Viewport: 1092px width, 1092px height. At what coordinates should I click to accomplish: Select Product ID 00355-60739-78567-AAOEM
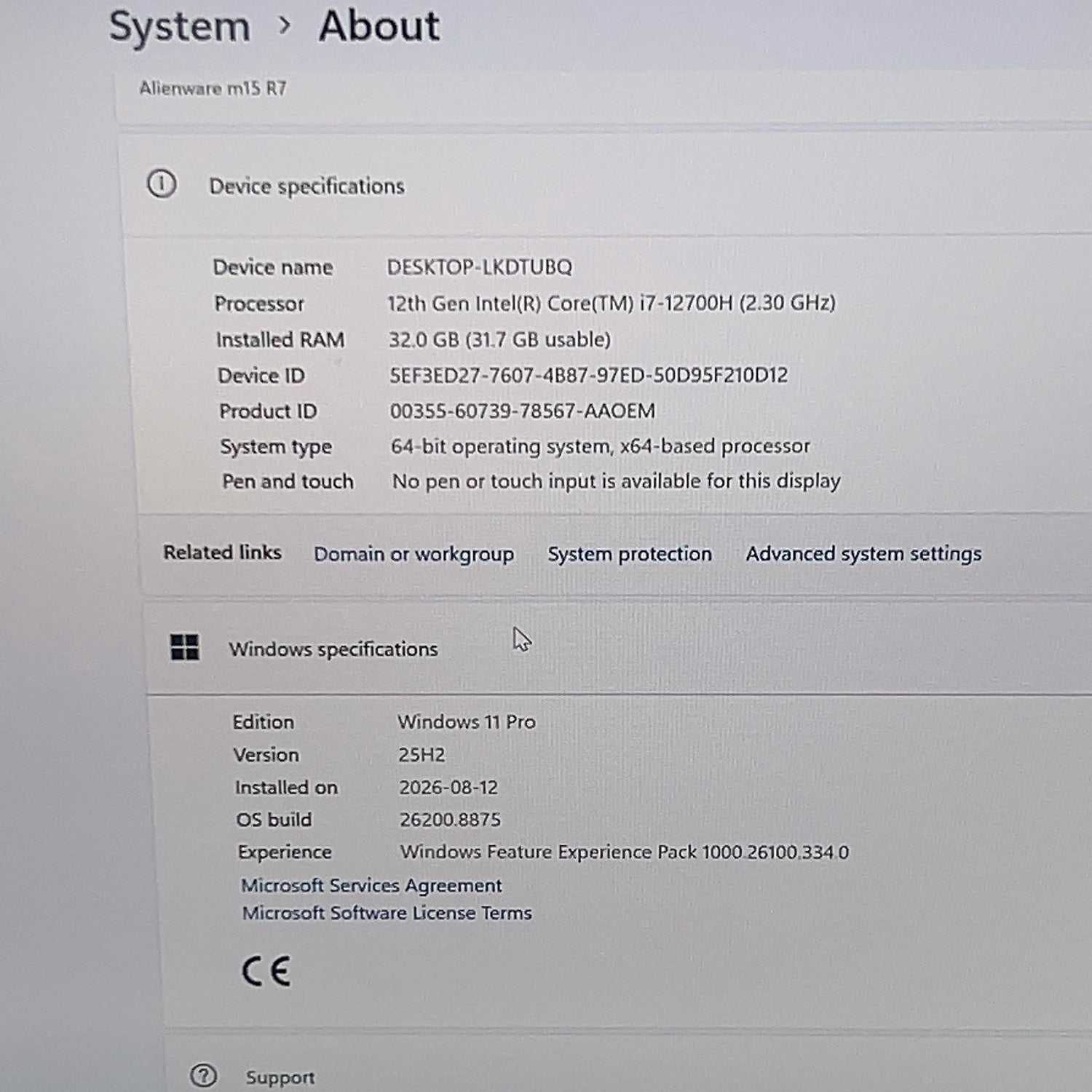pos(522,411)
